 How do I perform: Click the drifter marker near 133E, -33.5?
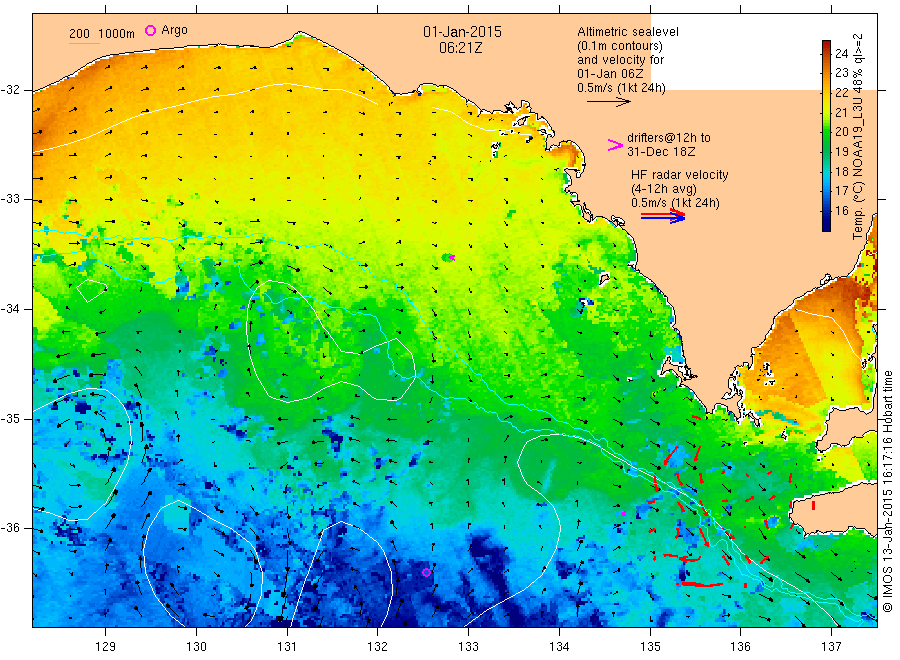click(x=451, y=258)
